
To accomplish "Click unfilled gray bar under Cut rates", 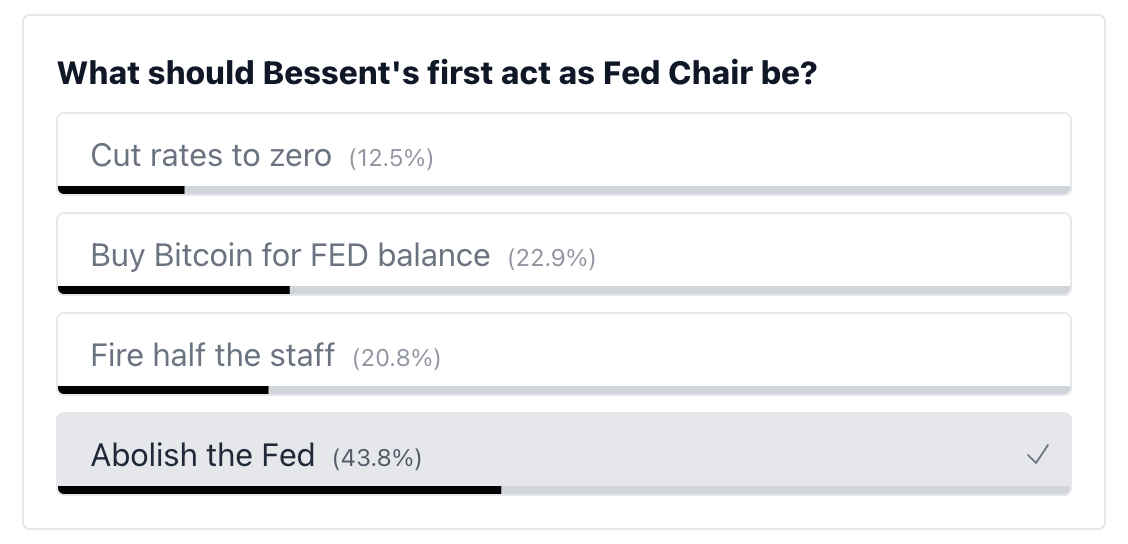I will pyautogui.click(x=627, y=189).
